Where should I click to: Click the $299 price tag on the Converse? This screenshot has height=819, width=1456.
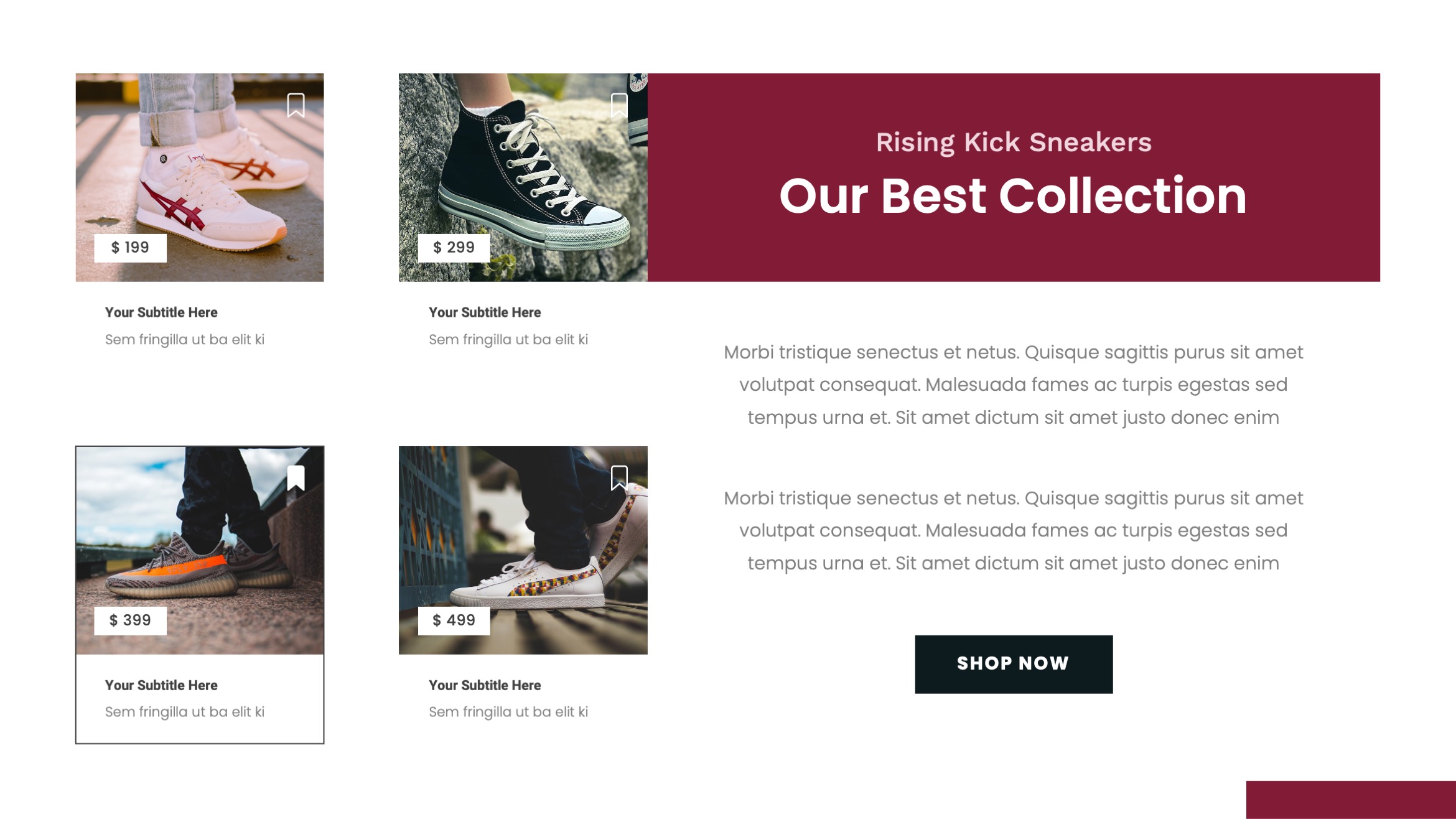pos(453,248)
